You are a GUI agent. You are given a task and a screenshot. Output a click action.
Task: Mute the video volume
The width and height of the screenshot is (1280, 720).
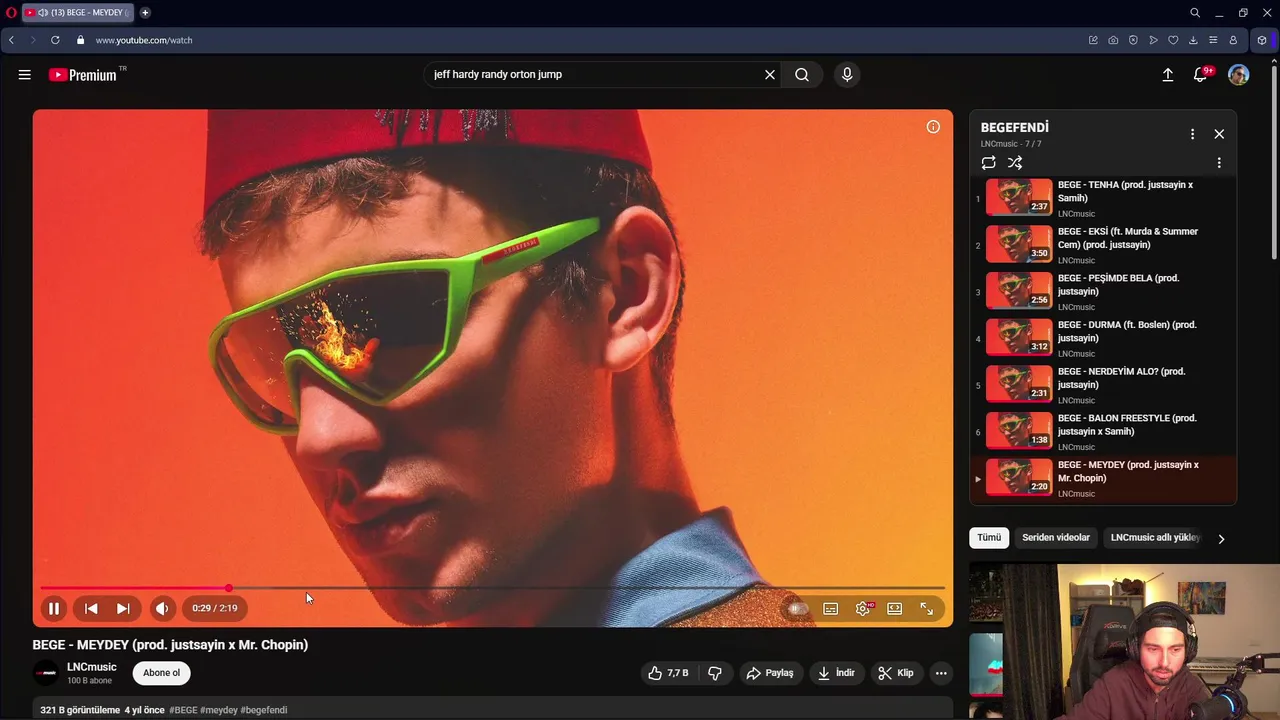(162, 608)
